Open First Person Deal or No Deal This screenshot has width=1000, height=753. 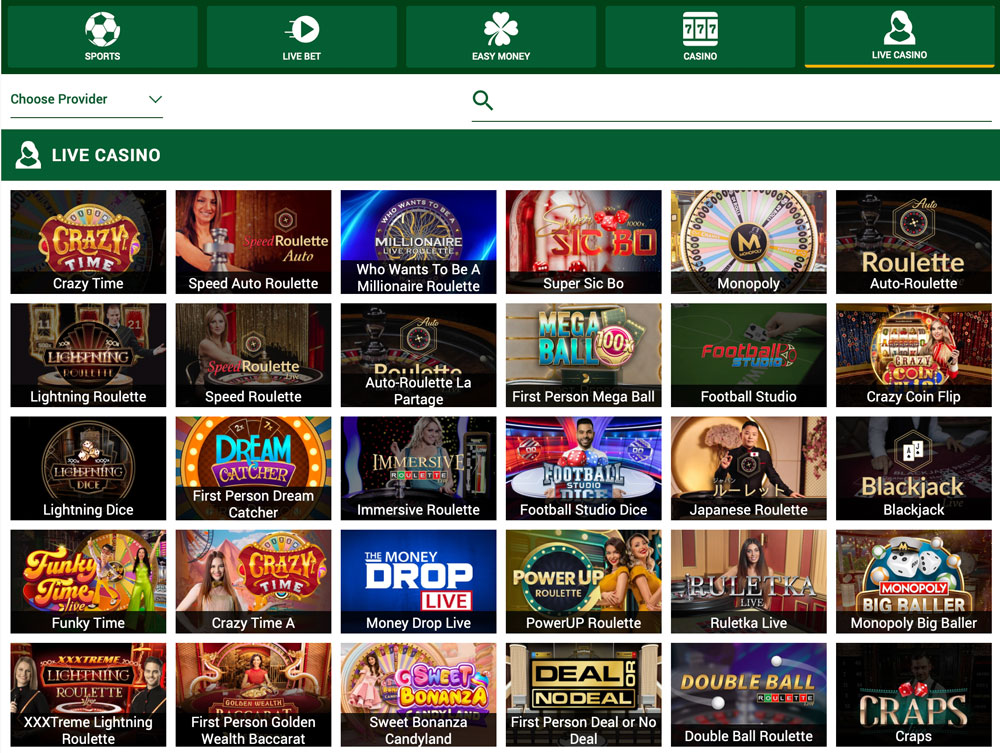tap(584, 694)
